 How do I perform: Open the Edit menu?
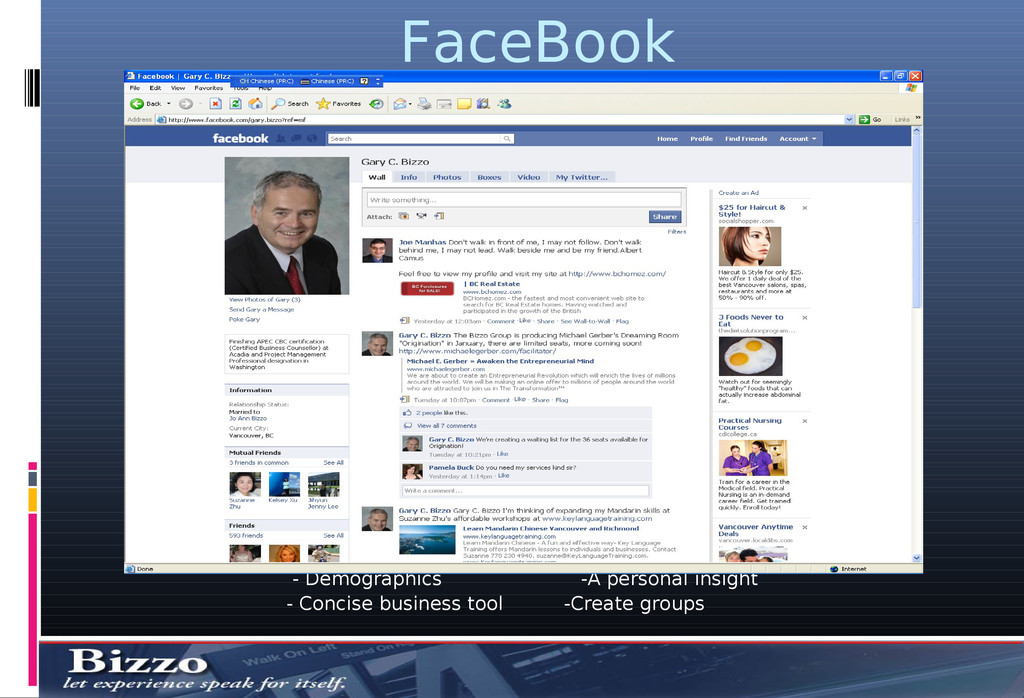155,88
